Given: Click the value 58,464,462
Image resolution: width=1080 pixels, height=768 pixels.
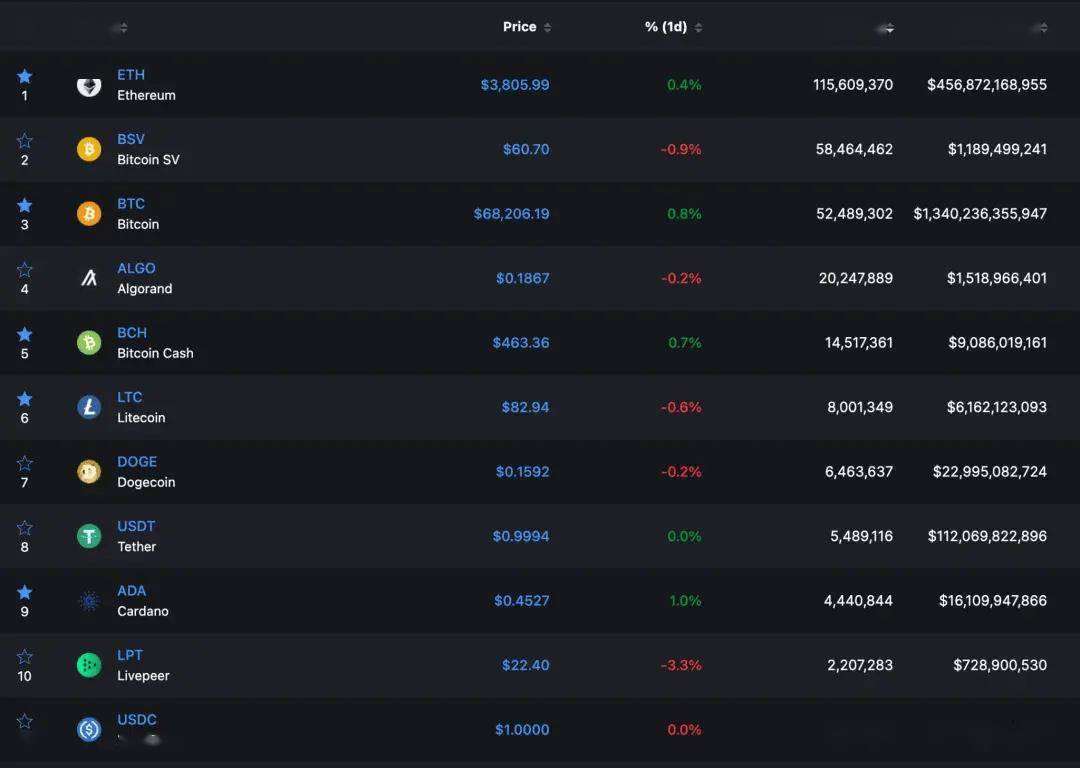Looking at the screenshot, I should click(854, 149).
